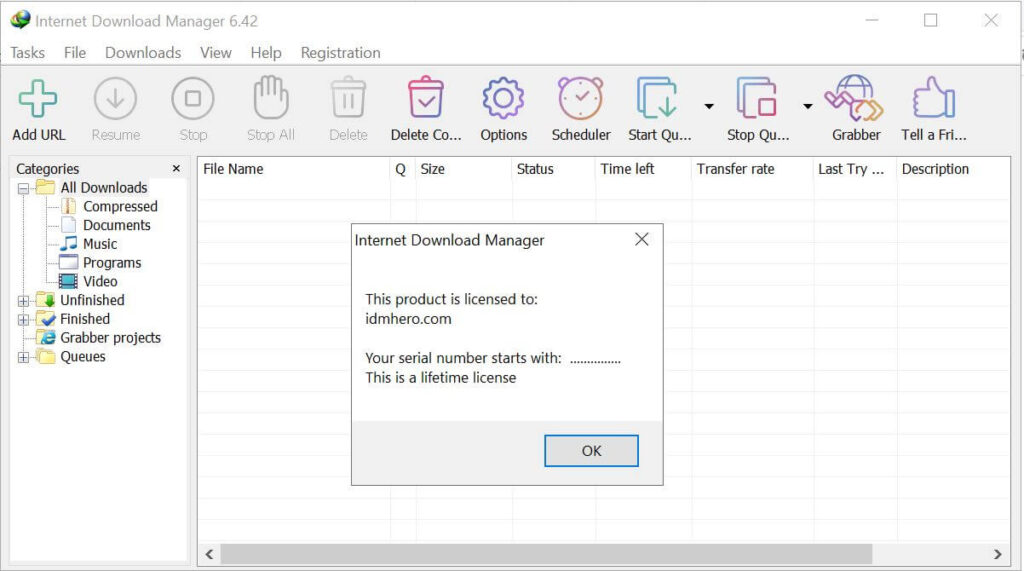Maximize the Internet Download Manager window

[931, 20]
